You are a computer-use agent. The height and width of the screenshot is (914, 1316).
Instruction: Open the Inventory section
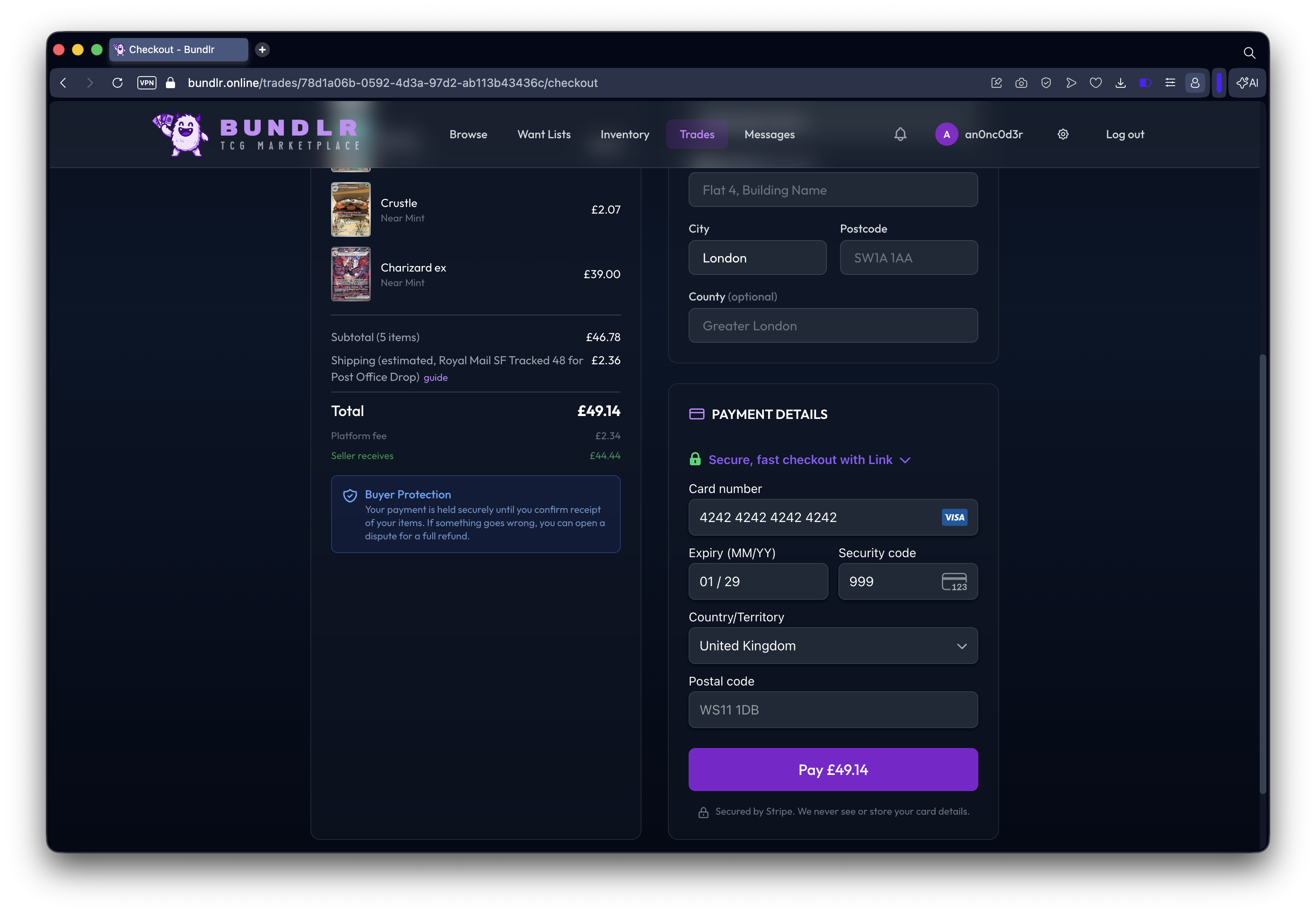pos(624,134)
